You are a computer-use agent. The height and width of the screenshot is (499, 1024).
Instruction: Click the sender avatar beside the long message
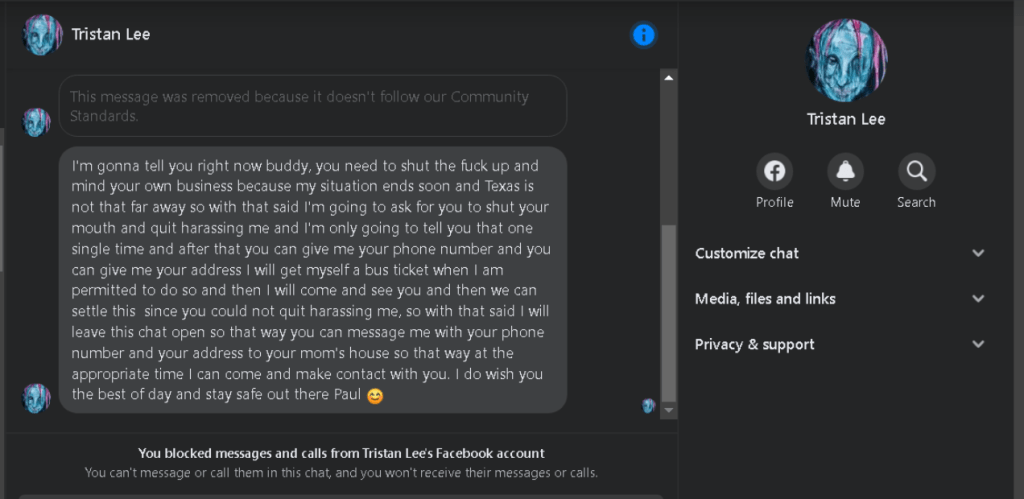tap(37, 397)
